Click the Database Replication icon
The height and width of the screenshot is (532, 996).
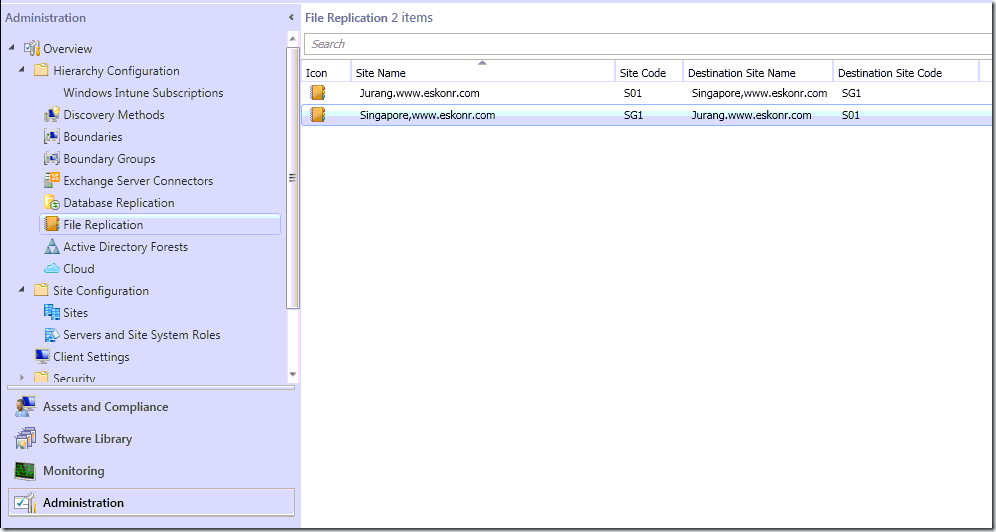[x=52, y=203]
